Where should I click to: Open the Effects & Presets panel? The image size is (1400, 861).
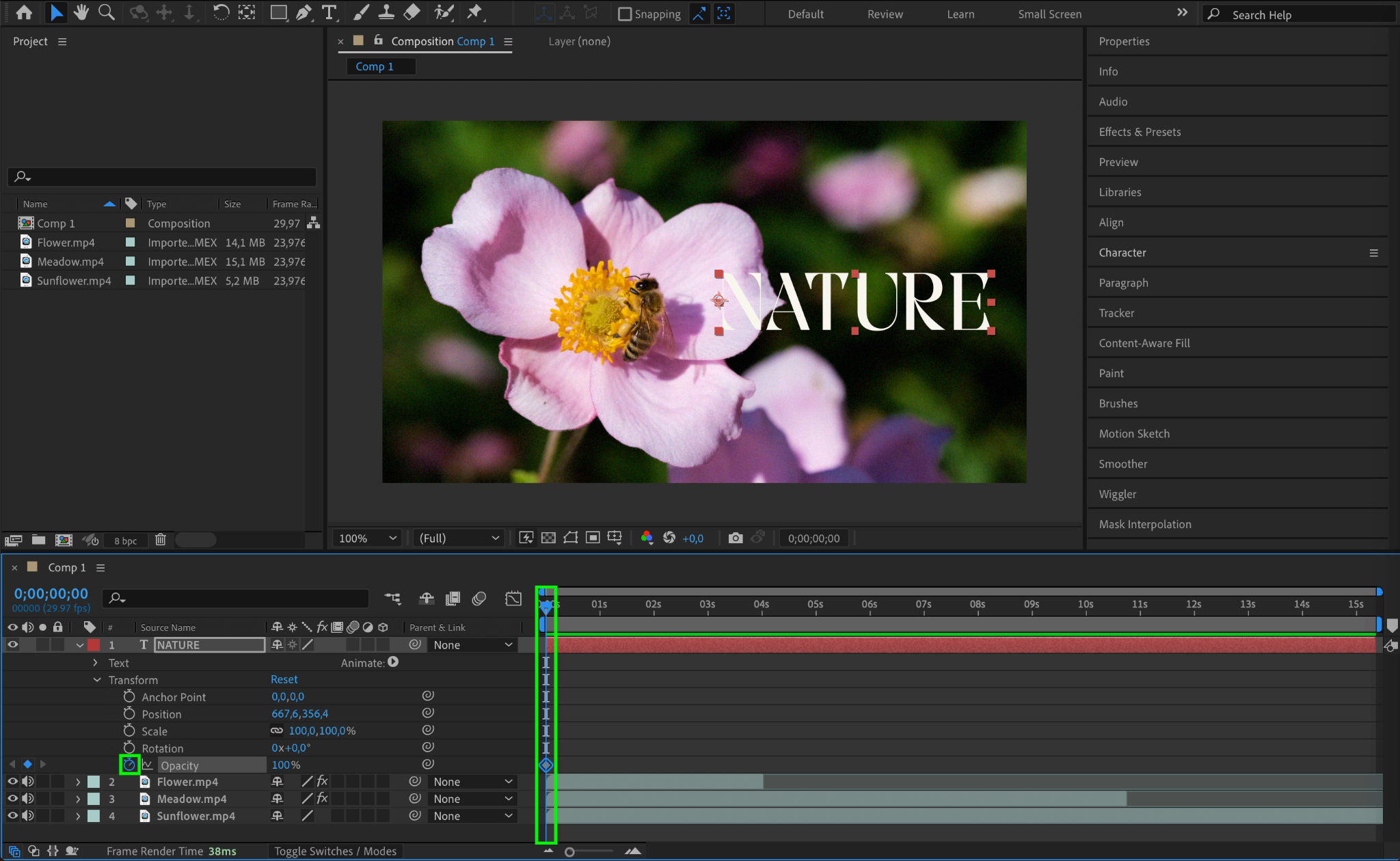(x=1140, y=132)
